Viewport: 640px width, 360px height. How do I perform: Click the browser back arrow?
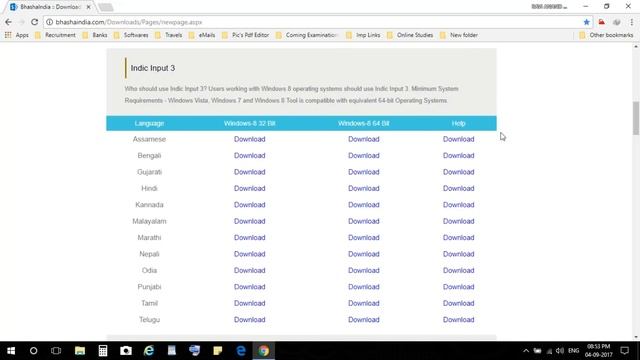pyautogui.click(x=9, y=22)
